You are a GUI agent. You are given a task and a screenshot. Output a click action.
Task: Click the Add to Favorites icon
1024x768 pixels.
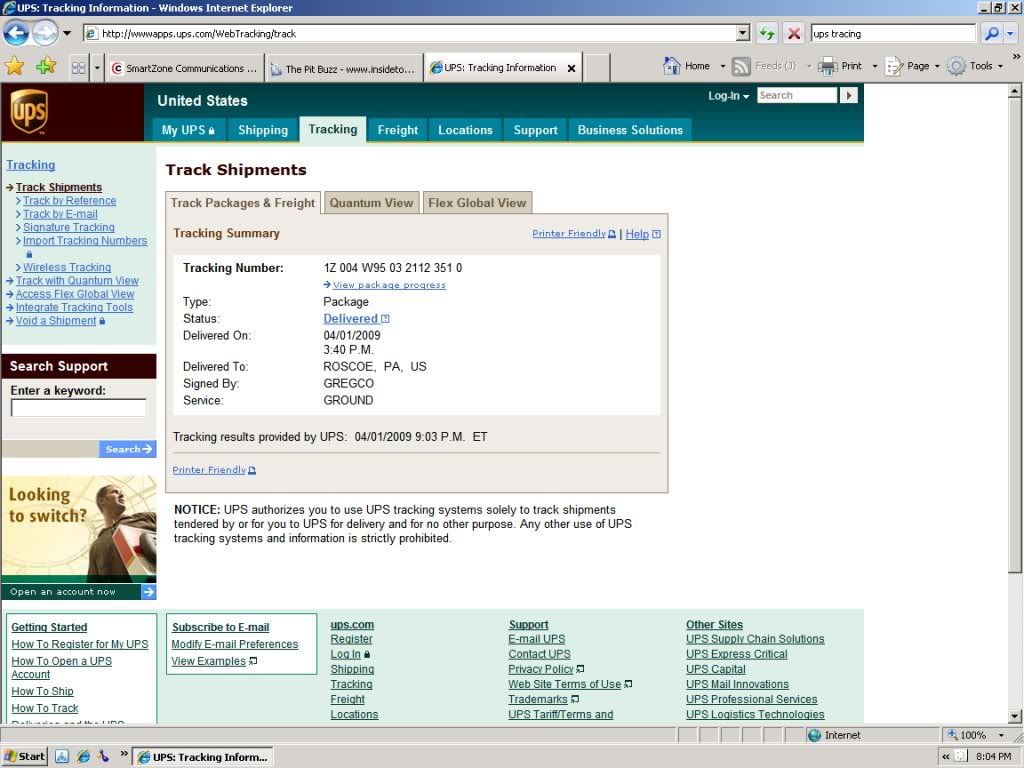[46, 67]
